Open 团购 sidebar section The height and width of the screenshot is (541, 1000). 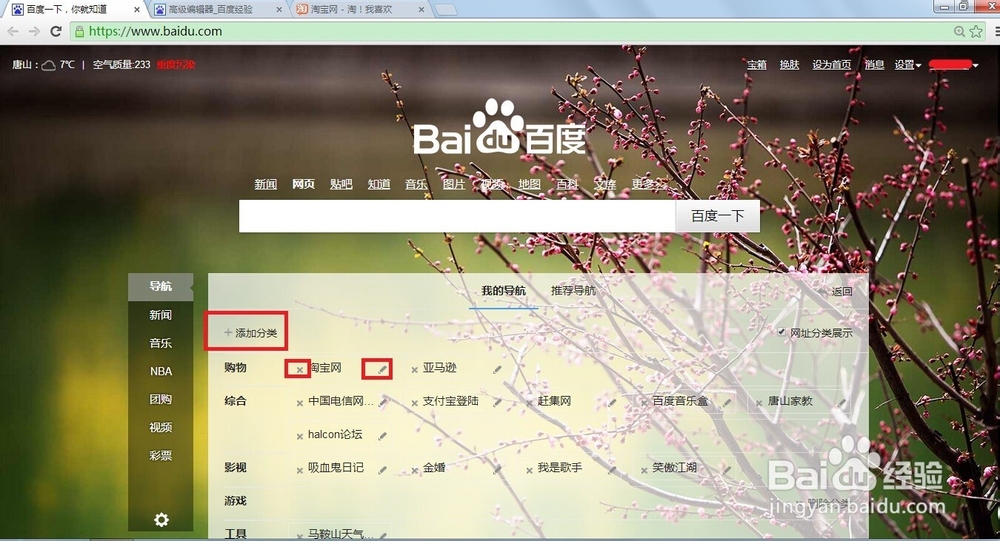161,399
